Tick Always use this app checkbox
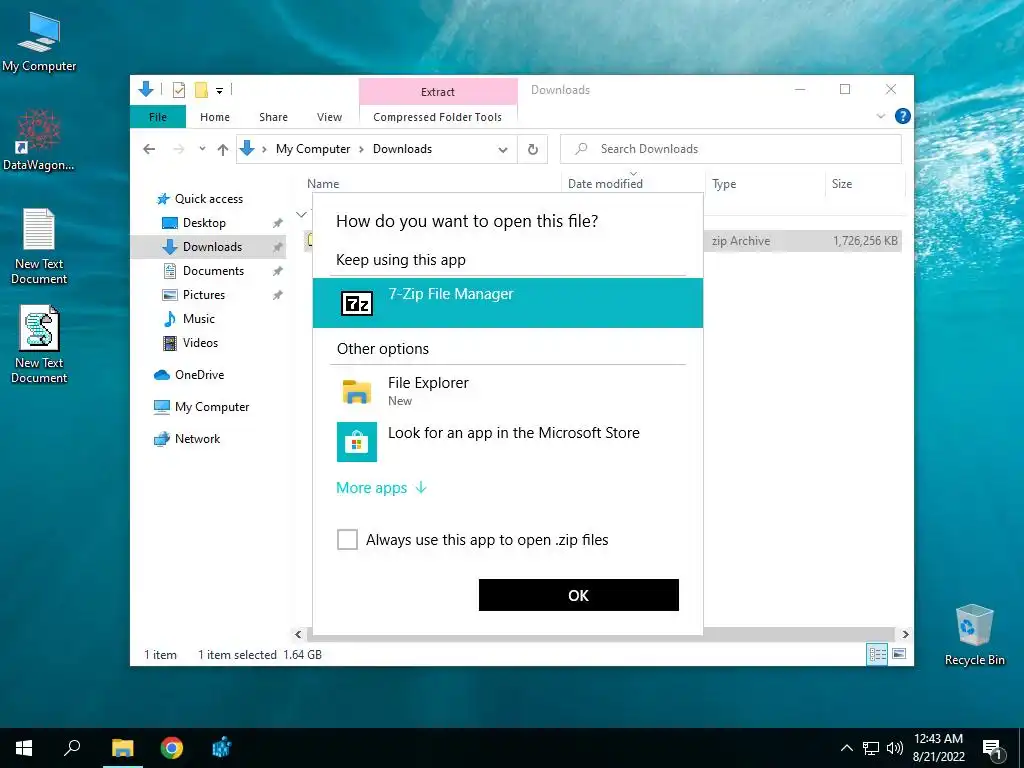 click(x=347, y=539)
